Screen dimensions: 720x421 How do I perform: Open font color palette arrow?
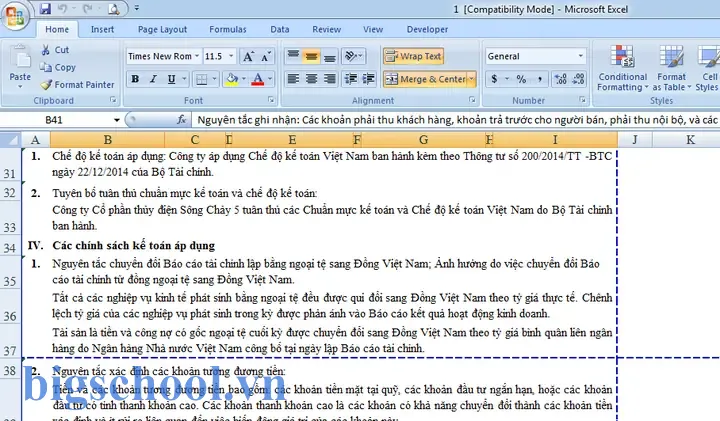pyautogui.click(x=270, y=79)
